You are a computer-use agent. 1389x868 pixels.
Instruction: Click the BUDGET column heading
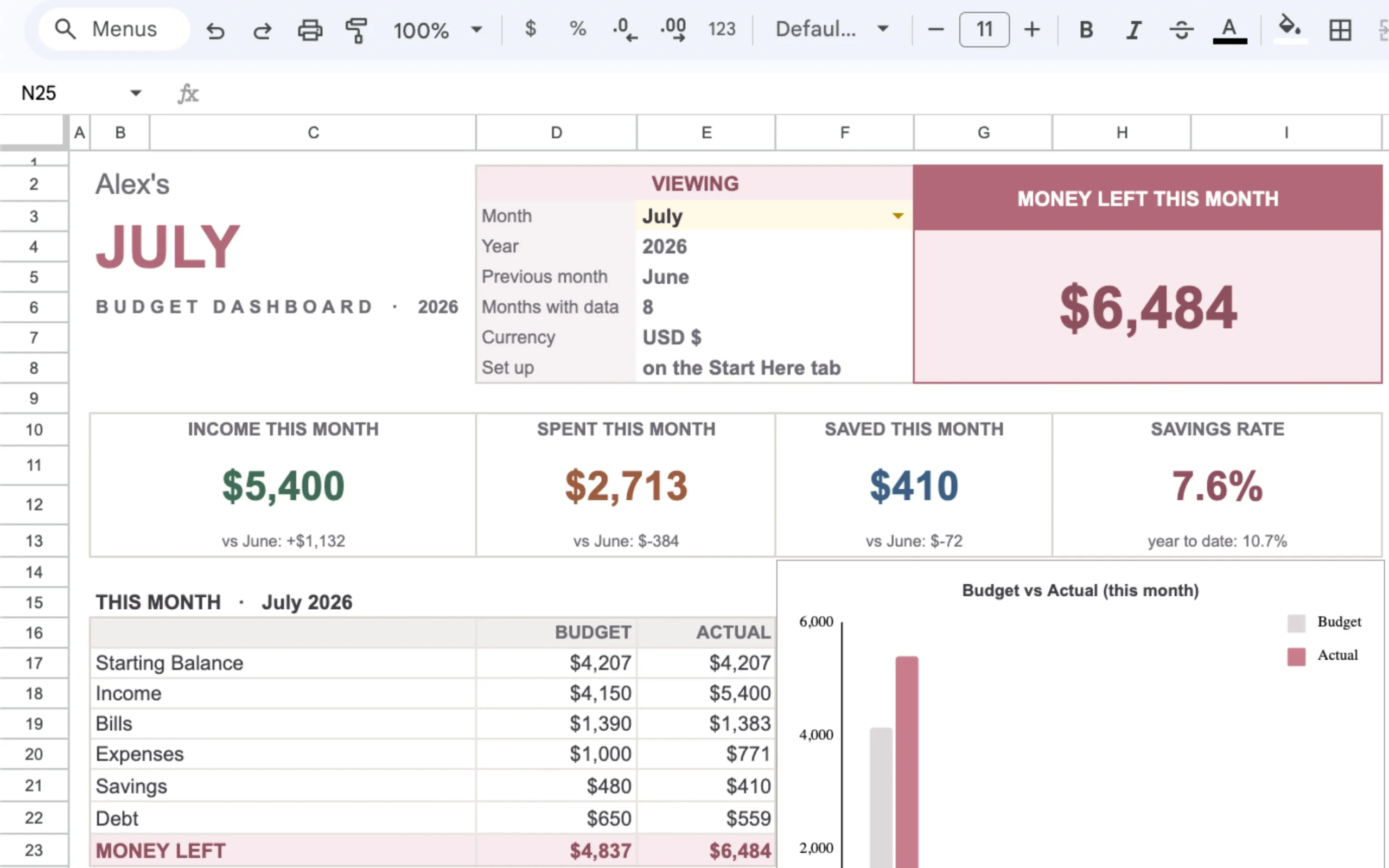(x=593, y=632)
